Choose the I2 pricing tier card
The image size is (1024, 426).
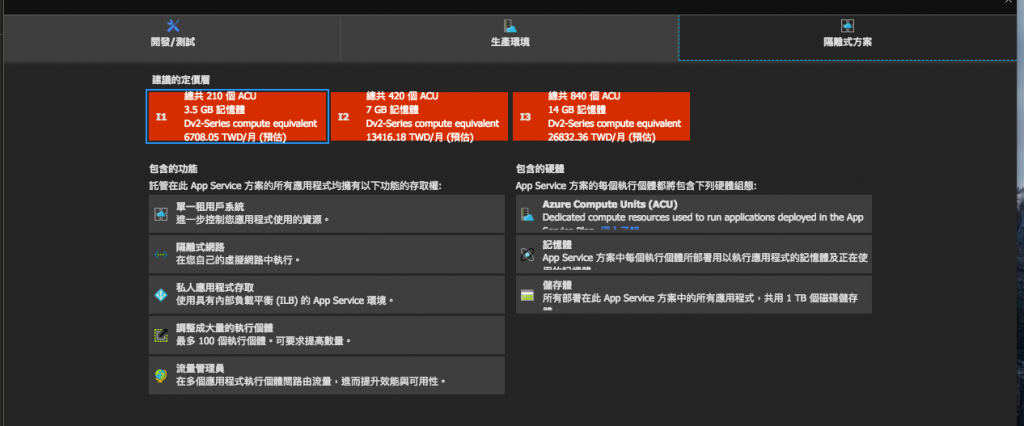(419, 116)
